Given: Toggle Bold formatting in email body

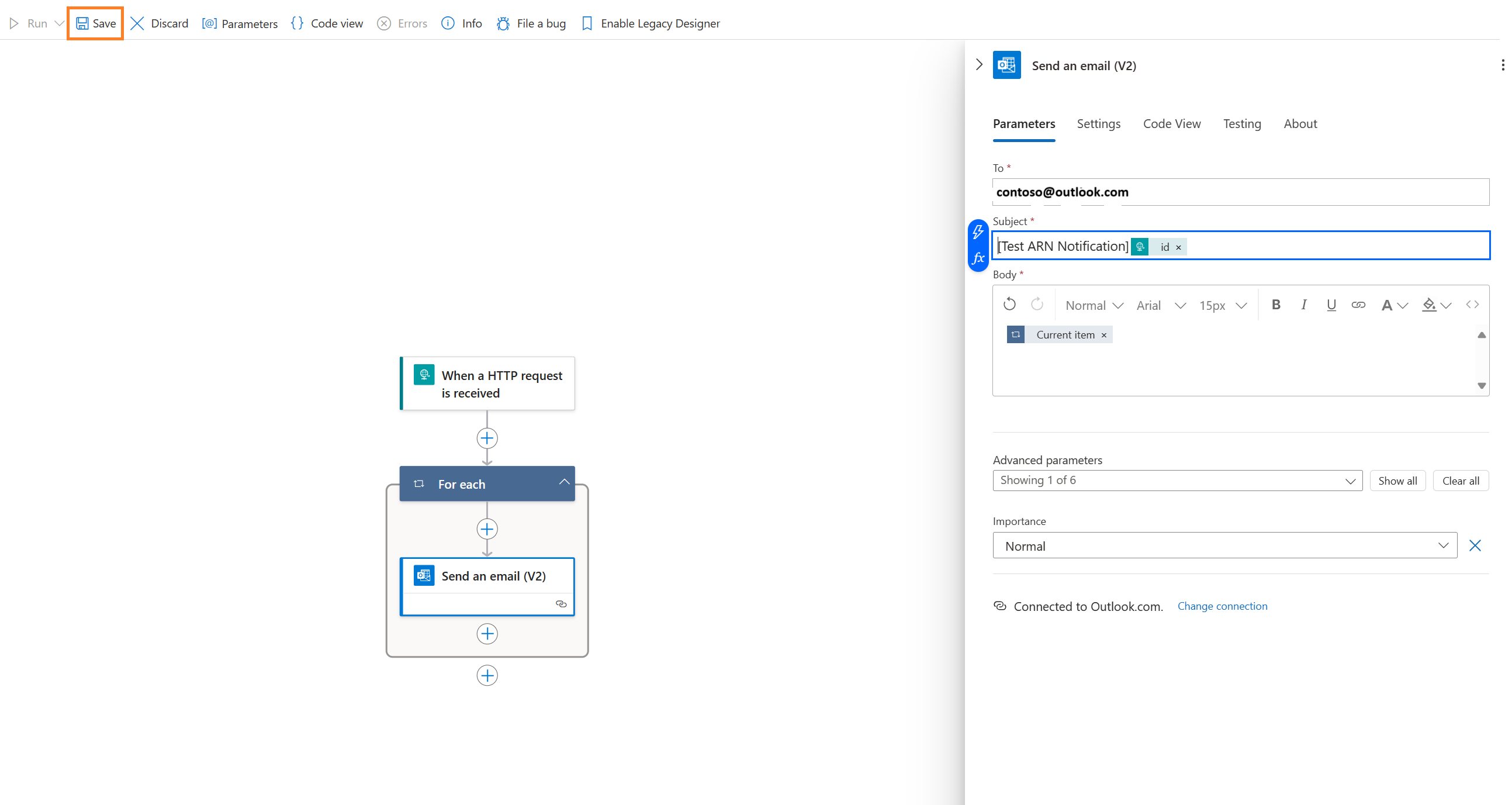Looking at the screenshot, I should pos(1276,304).
